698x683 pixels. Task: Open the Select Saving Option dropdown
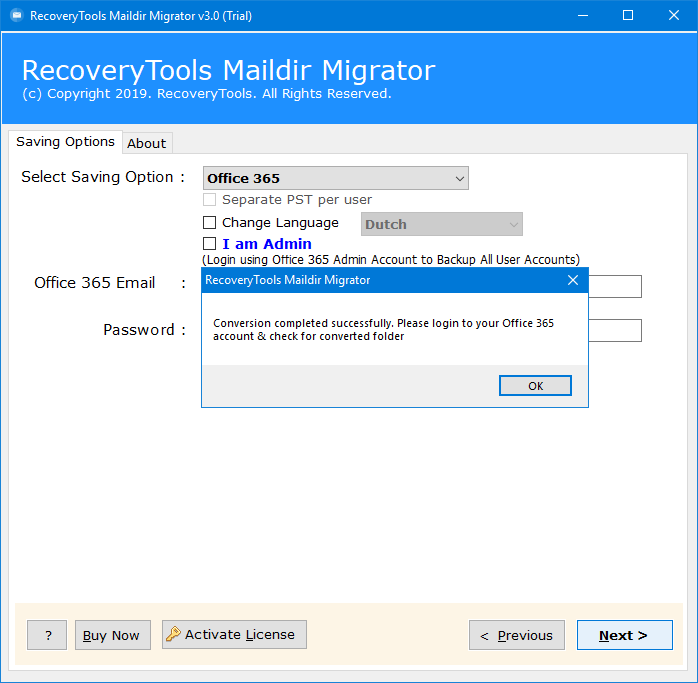[x=336, y=178]
